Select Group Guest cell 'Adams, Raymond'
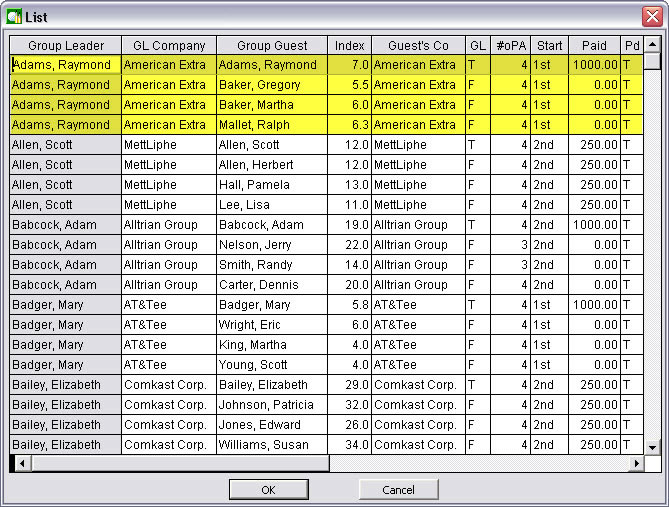Image resolution: width=669 pixels, height=507 pixels. (272, 65)
